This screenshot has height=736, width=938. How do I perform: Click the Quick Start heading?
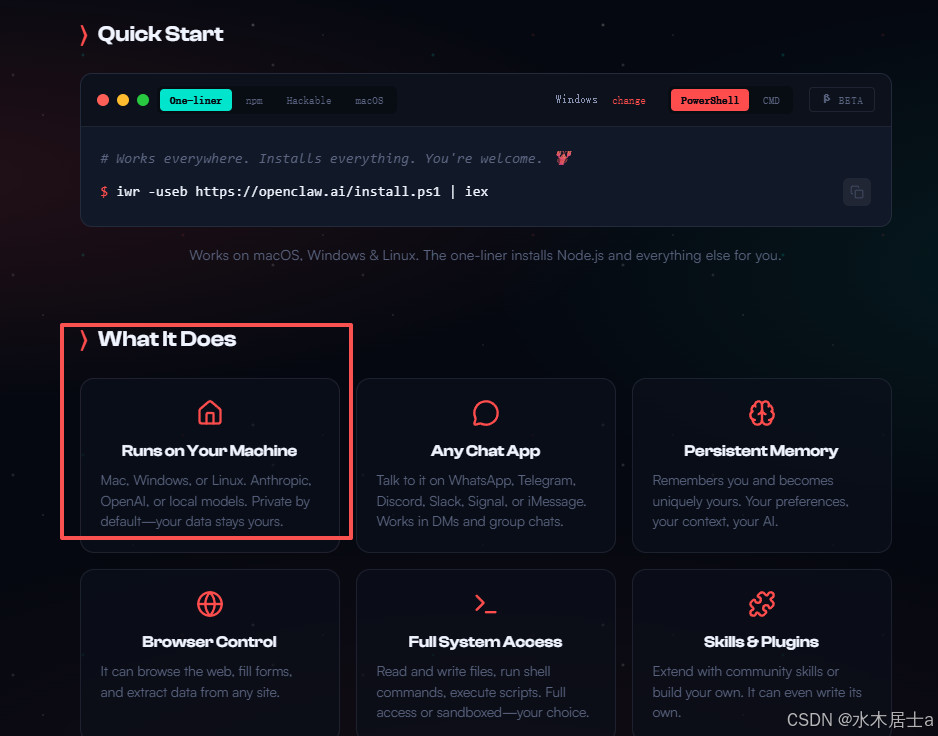click(x=160, y=34)
